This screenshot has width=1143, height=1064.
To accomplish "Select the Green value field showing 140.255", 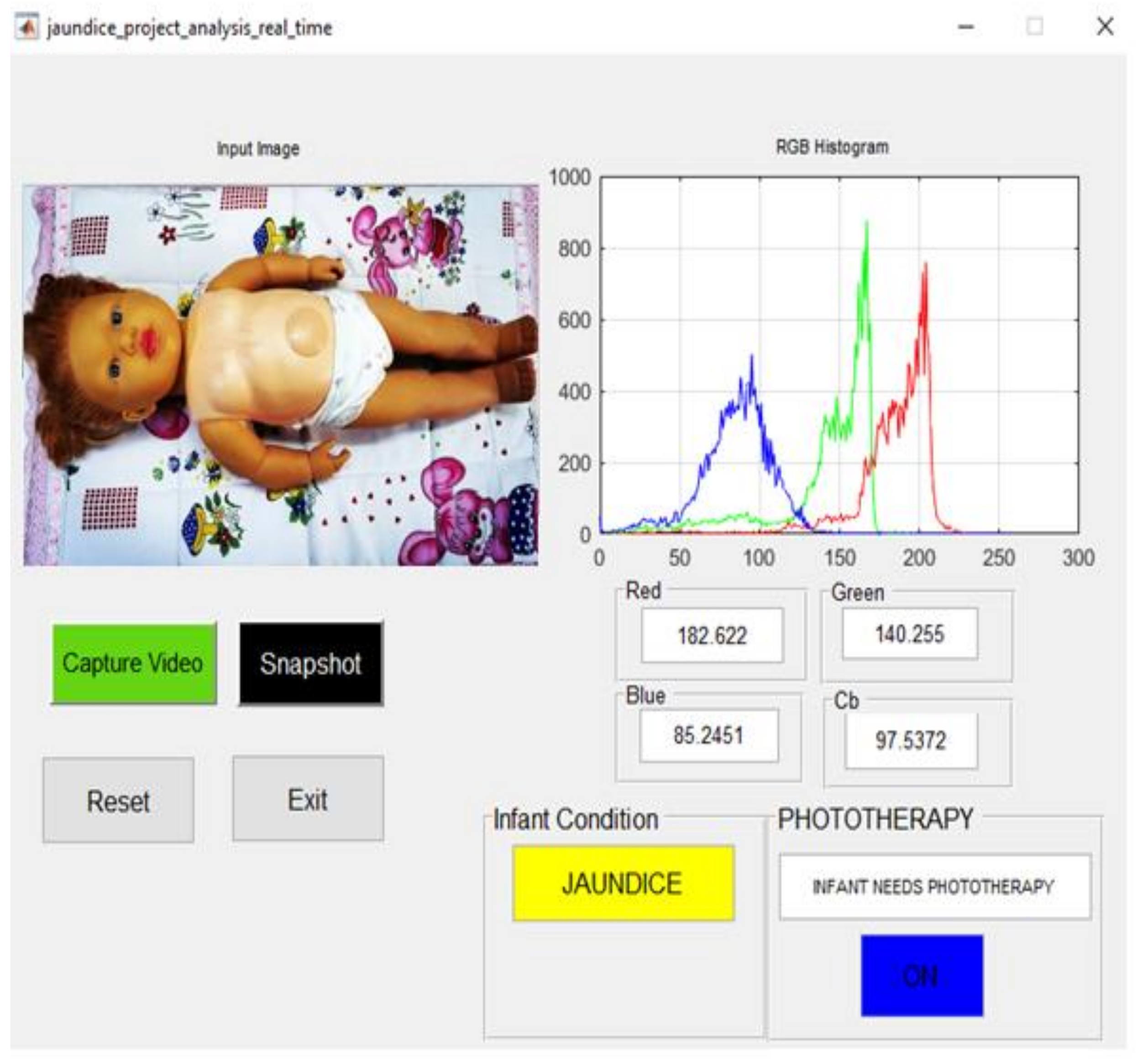I will pos(909,634).
